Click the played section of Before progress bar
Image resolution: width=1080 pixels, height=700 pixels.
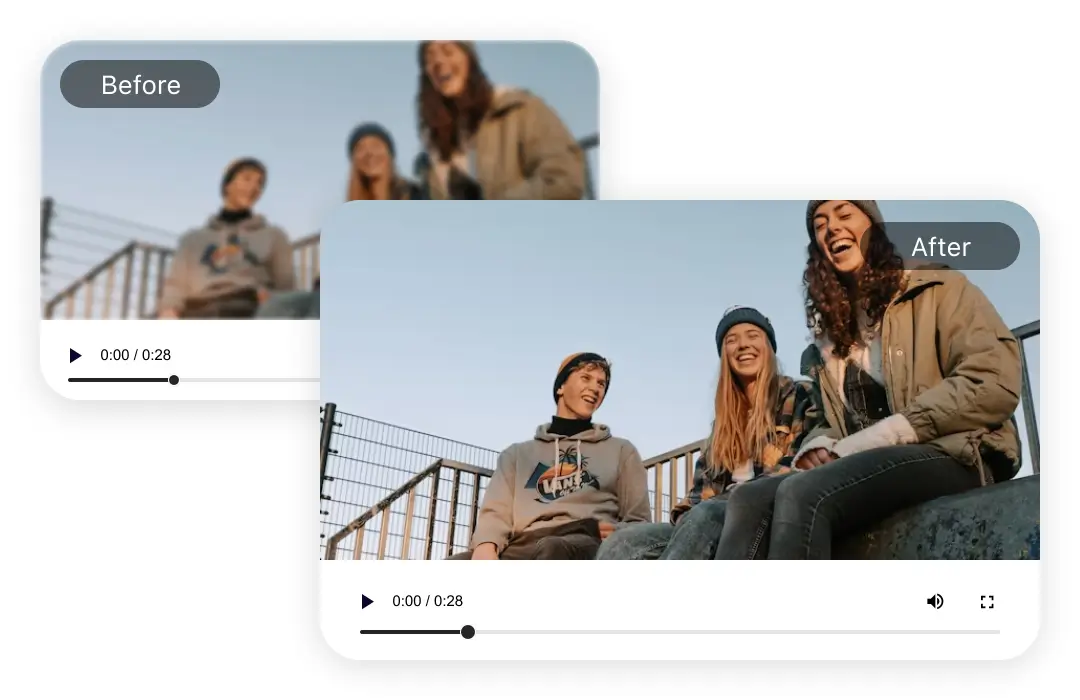pyautogui.click(x=120, y=380)
